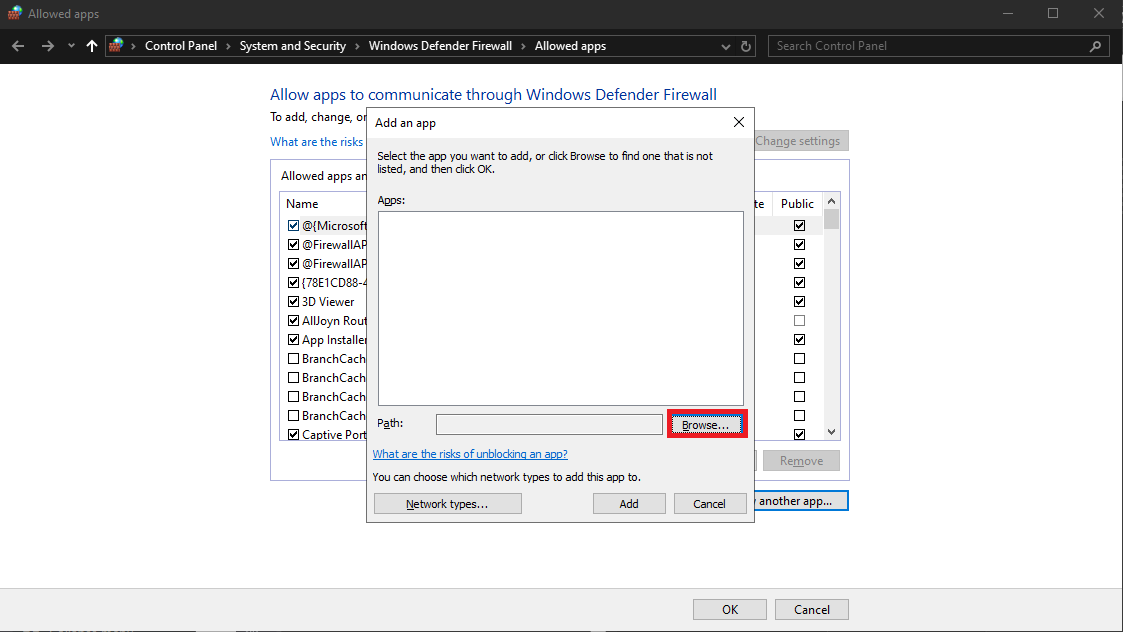Click the Up one level arrow
Screen dimensions: 1123x632
click(x=91, y=45)
